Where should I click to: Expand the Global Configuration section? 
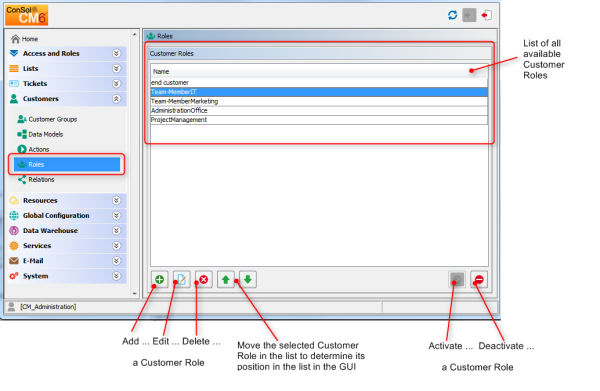[x=117, y=215]
